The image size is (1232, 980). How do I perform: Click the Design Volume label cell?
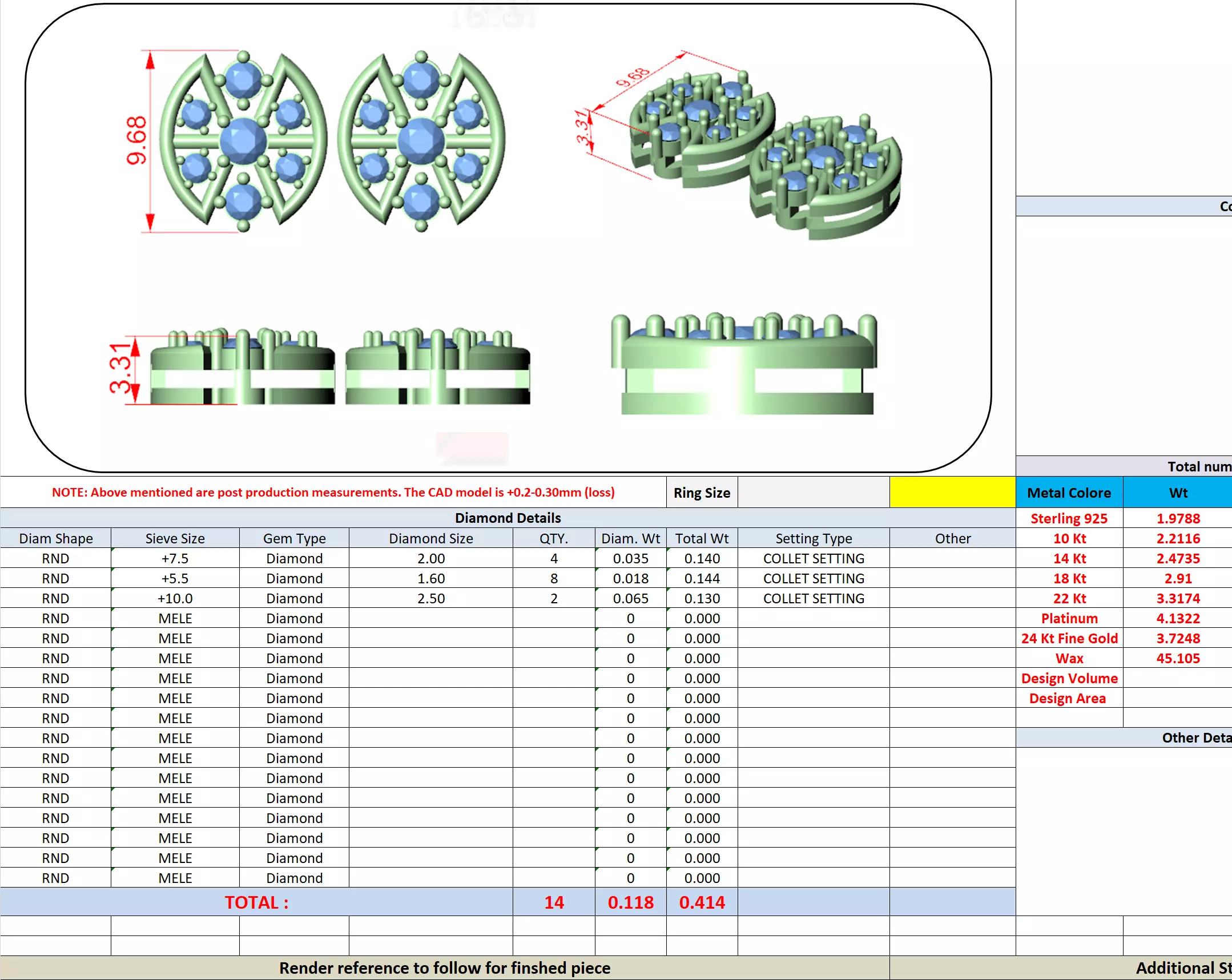[1069, 678]
